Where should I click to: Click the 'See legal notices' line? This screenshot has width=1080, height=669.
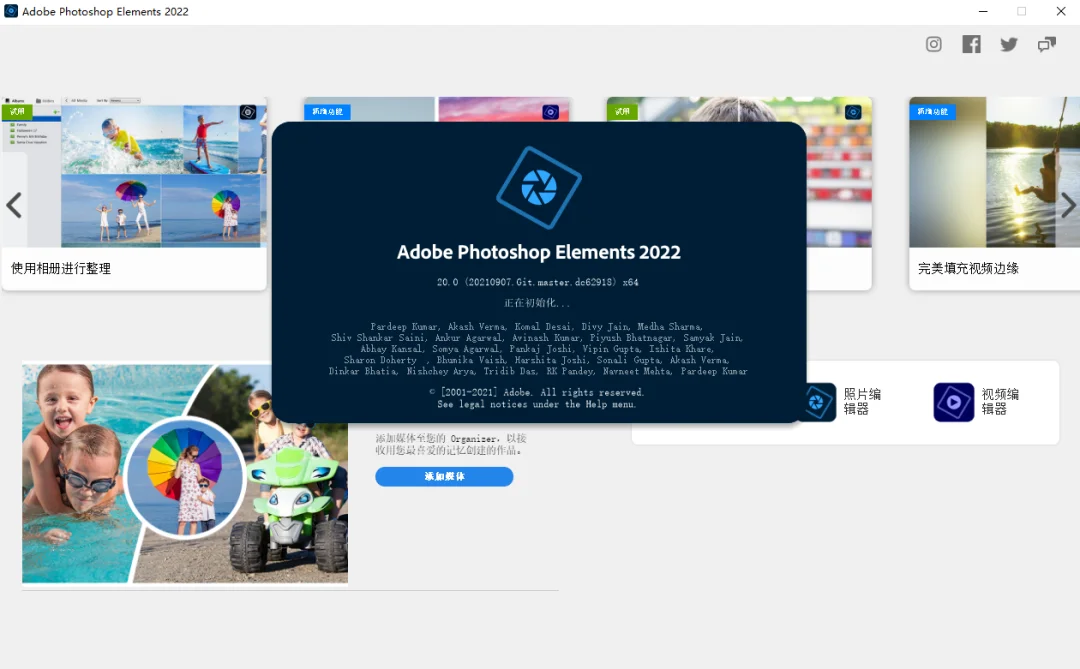coord(537,404)
